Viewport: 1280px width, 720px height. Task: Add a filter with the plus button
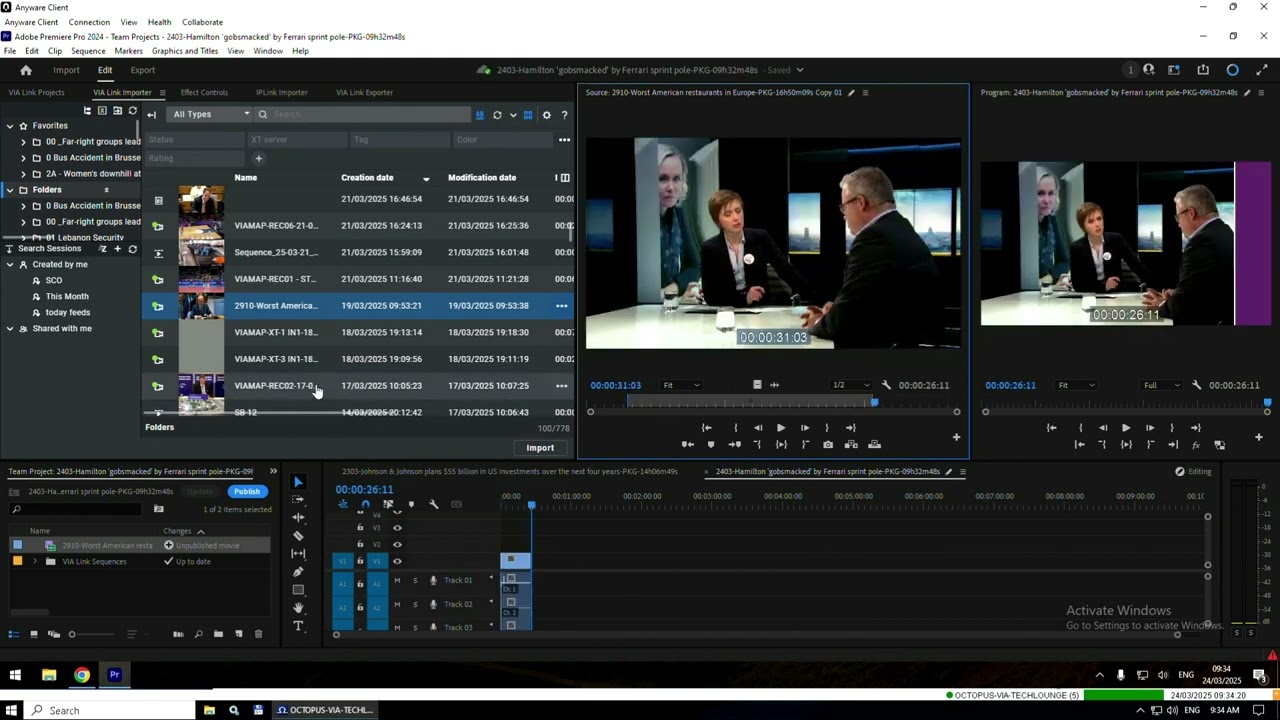[258, 158]
